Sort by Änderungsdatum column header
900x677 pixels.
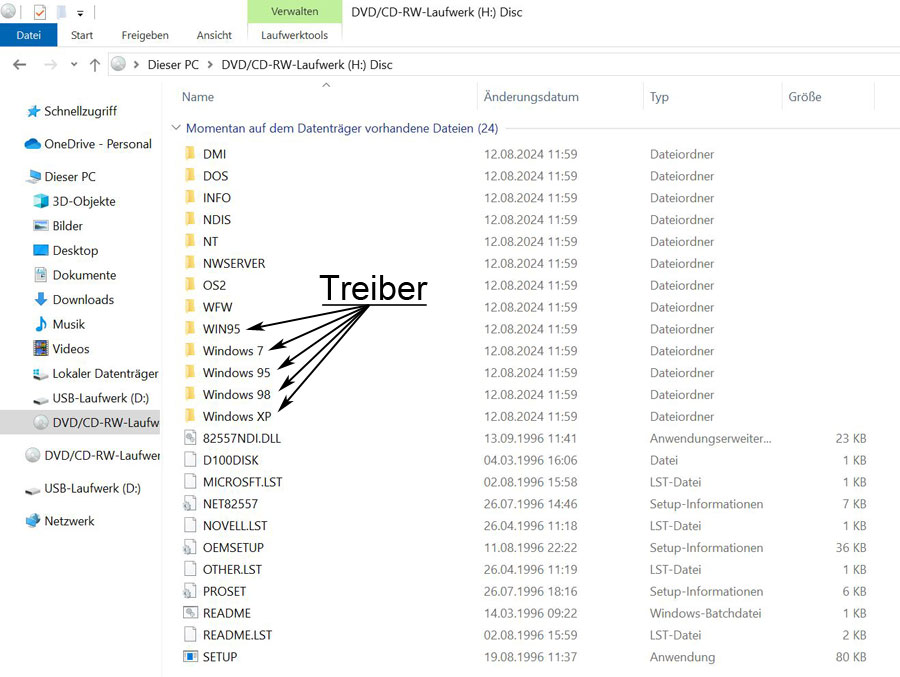pos(531,97)
